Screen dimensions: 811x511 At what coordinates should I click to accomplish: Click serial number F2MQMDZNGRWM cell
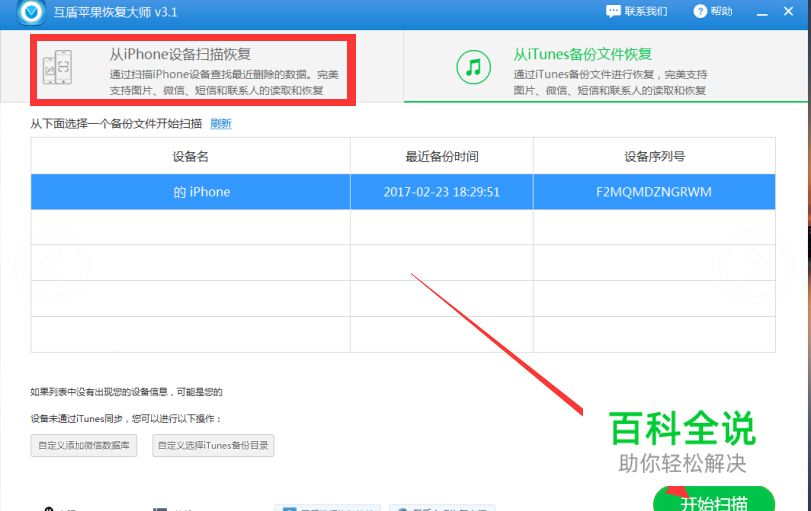(x=654, y=192)
